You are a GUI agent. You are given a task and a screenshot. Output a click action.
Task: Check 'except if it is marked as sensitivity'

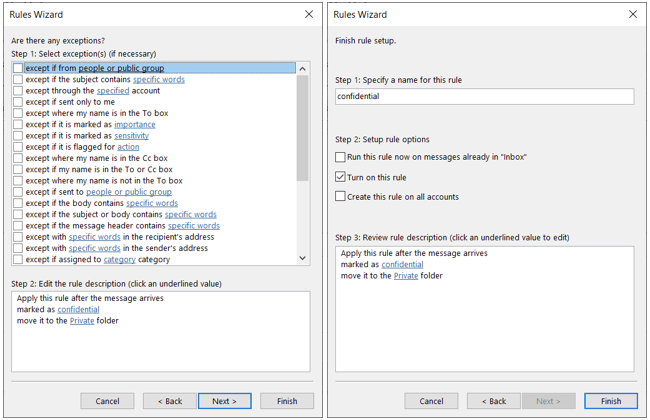point(18,135)
